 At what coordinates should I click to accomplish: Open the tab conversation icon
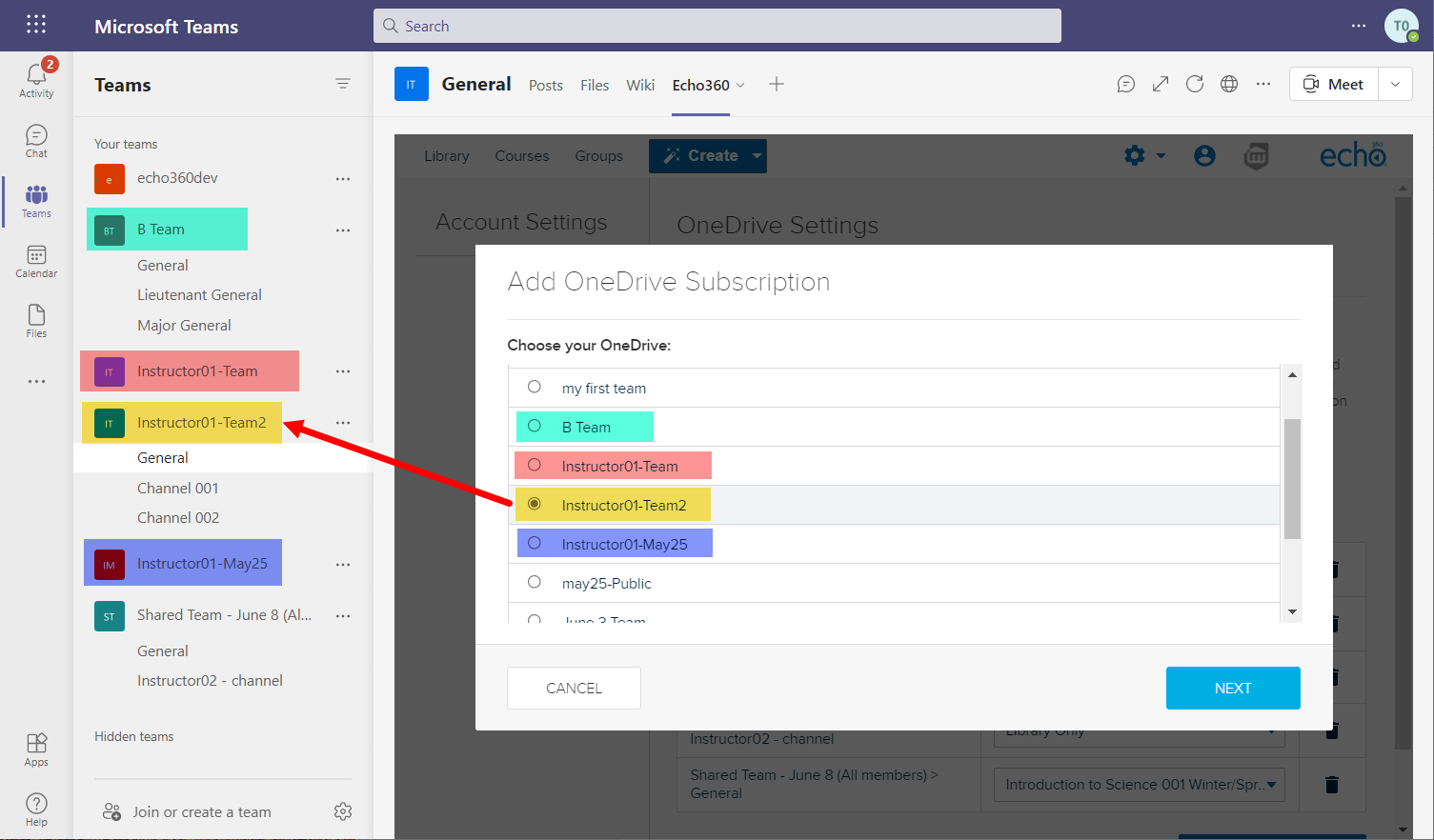[1126, 84]
